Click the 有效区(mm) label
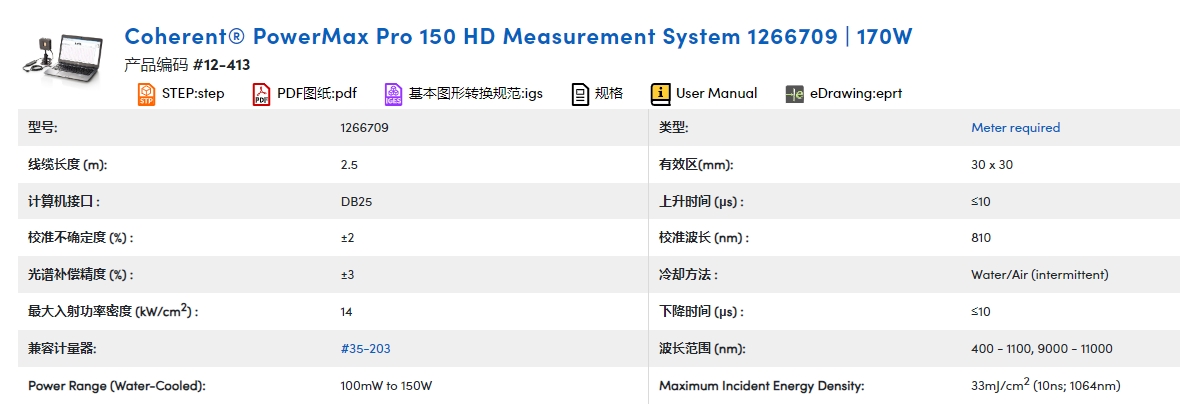The width and height of the screenshot is (1180, 405). tap(696, 164)
